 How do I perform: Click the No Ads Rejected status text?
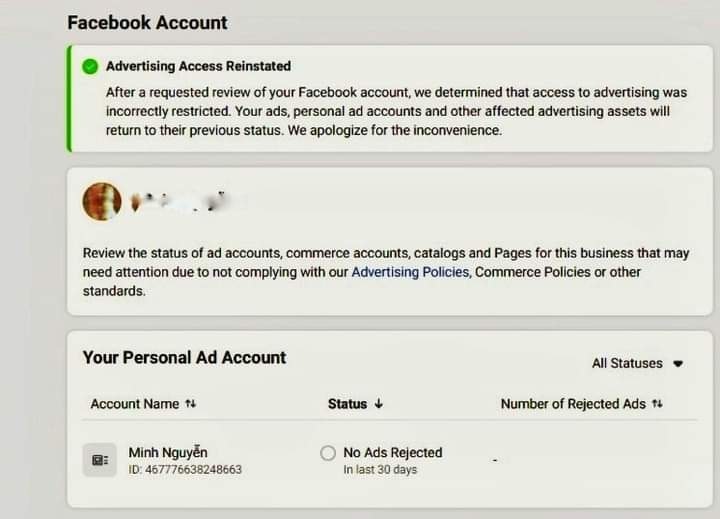[393, 452]
